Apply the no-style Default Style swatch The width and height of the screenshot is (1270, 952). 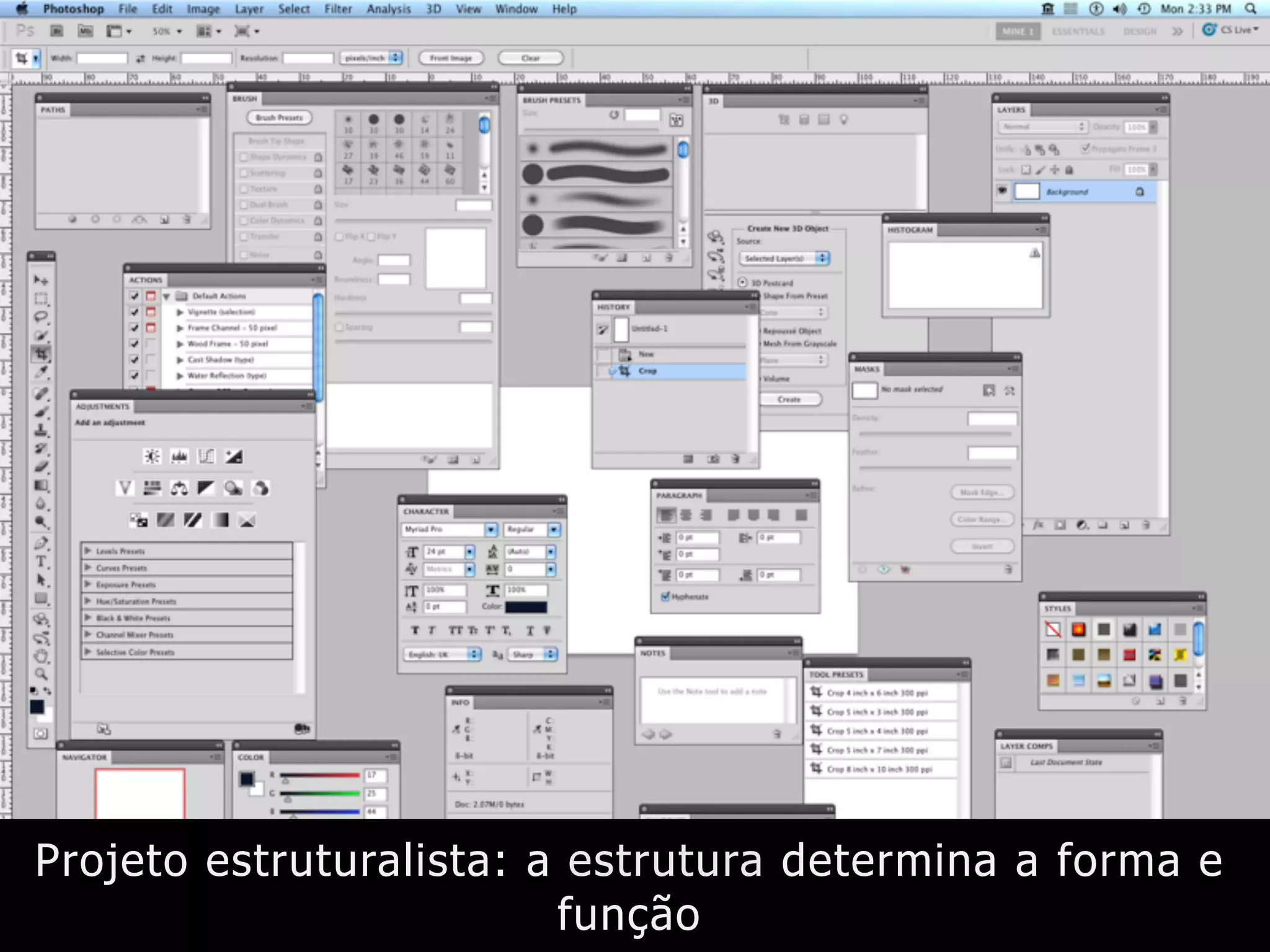(x=1053, y=630)
